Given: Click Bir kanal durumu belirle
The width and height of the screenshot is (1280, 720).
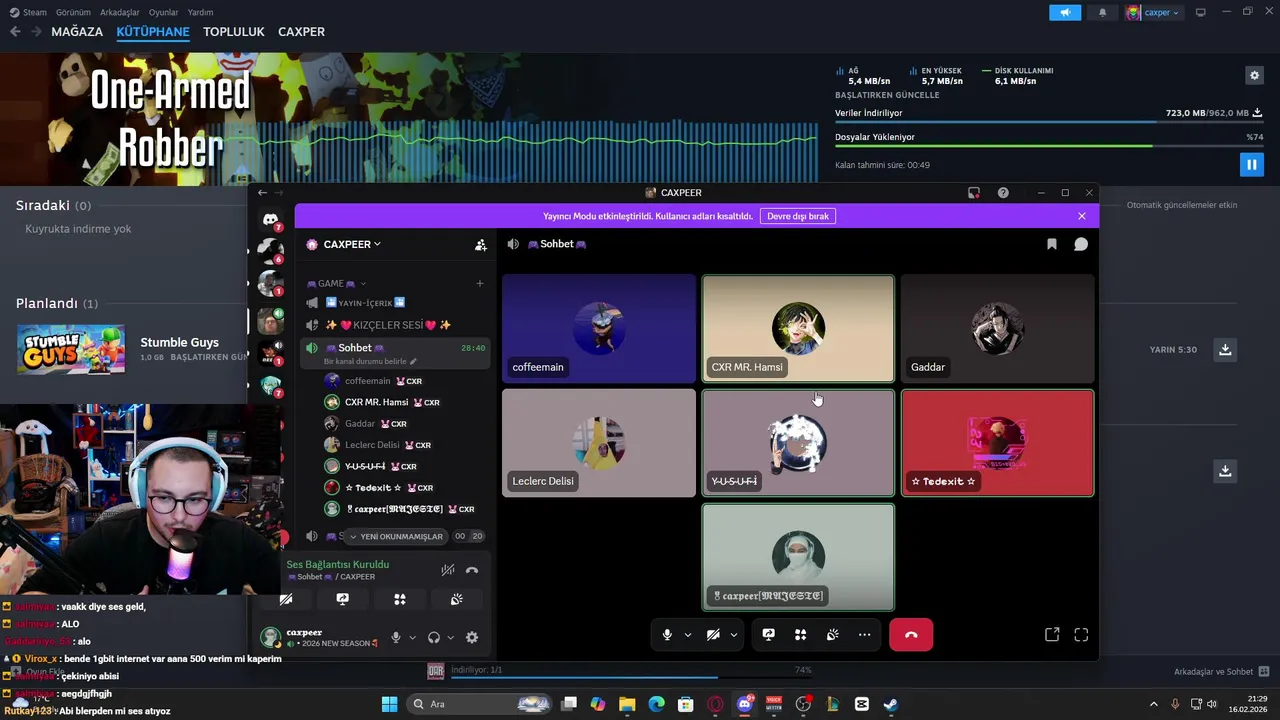Looking at the screenshot, I should [369, 361].
